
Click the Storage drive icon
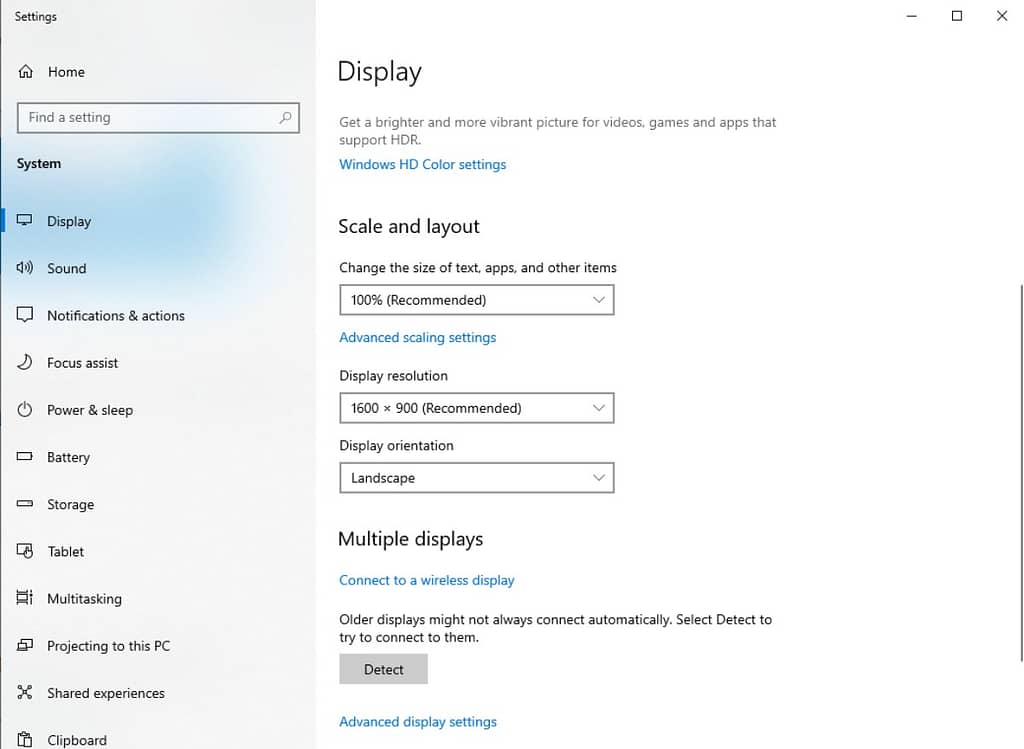click(x=25, y=503)
